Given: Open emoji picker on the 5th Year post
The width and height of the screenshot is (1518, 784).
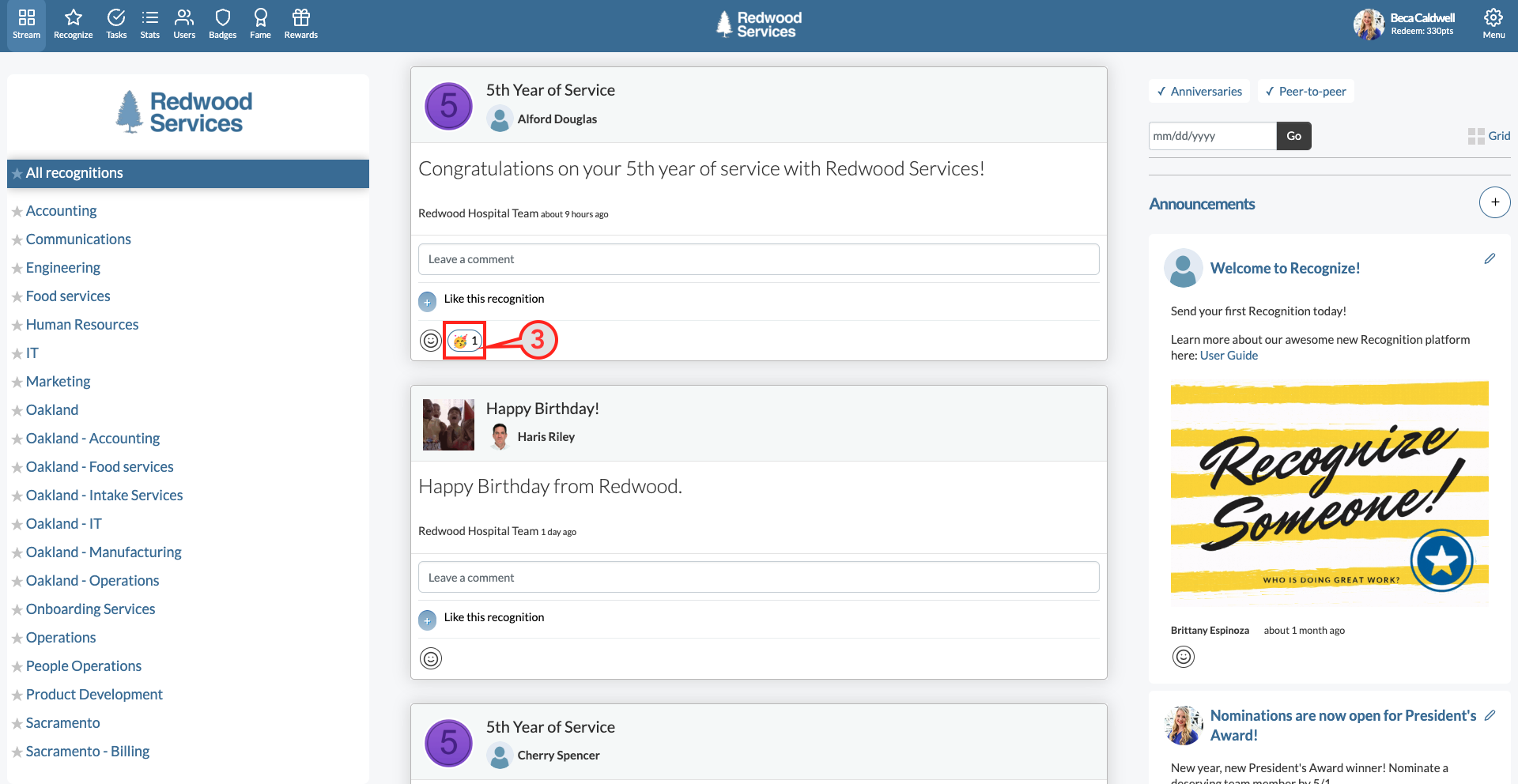Looking at the screenshot, I should point(430,341).
